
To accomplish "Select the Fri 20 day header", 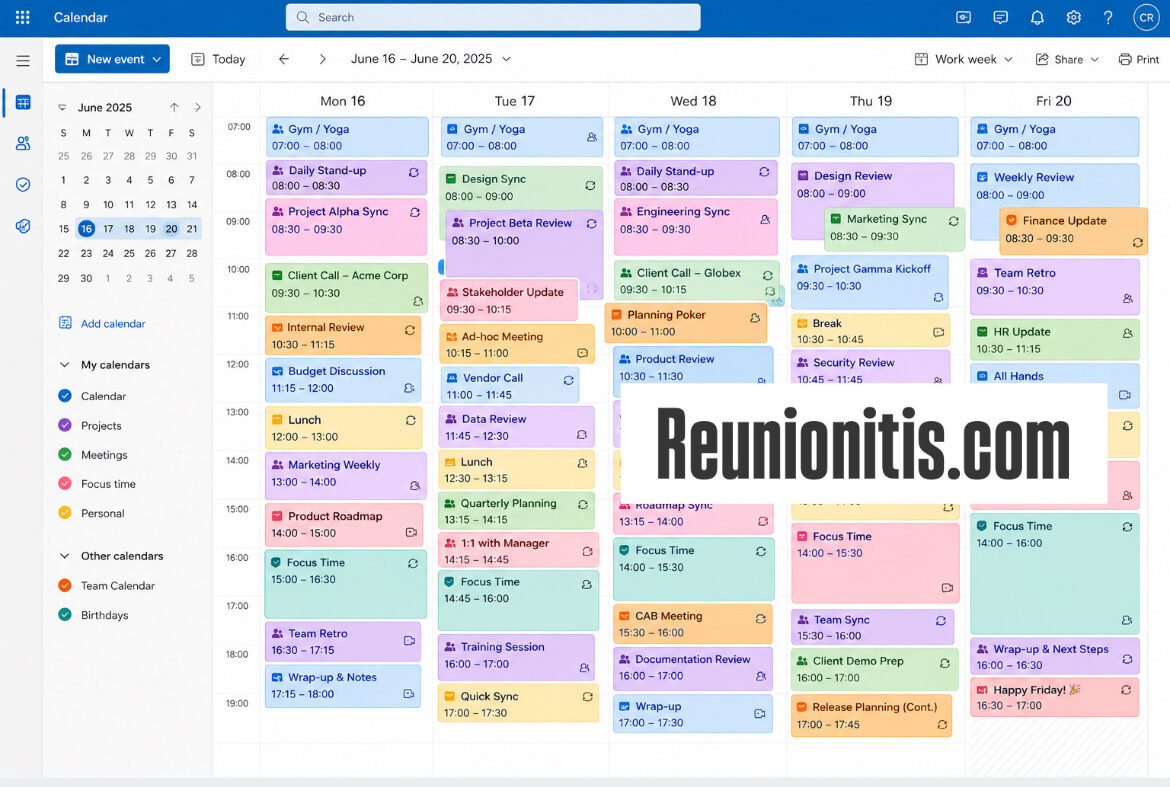I will [1053, 101].
